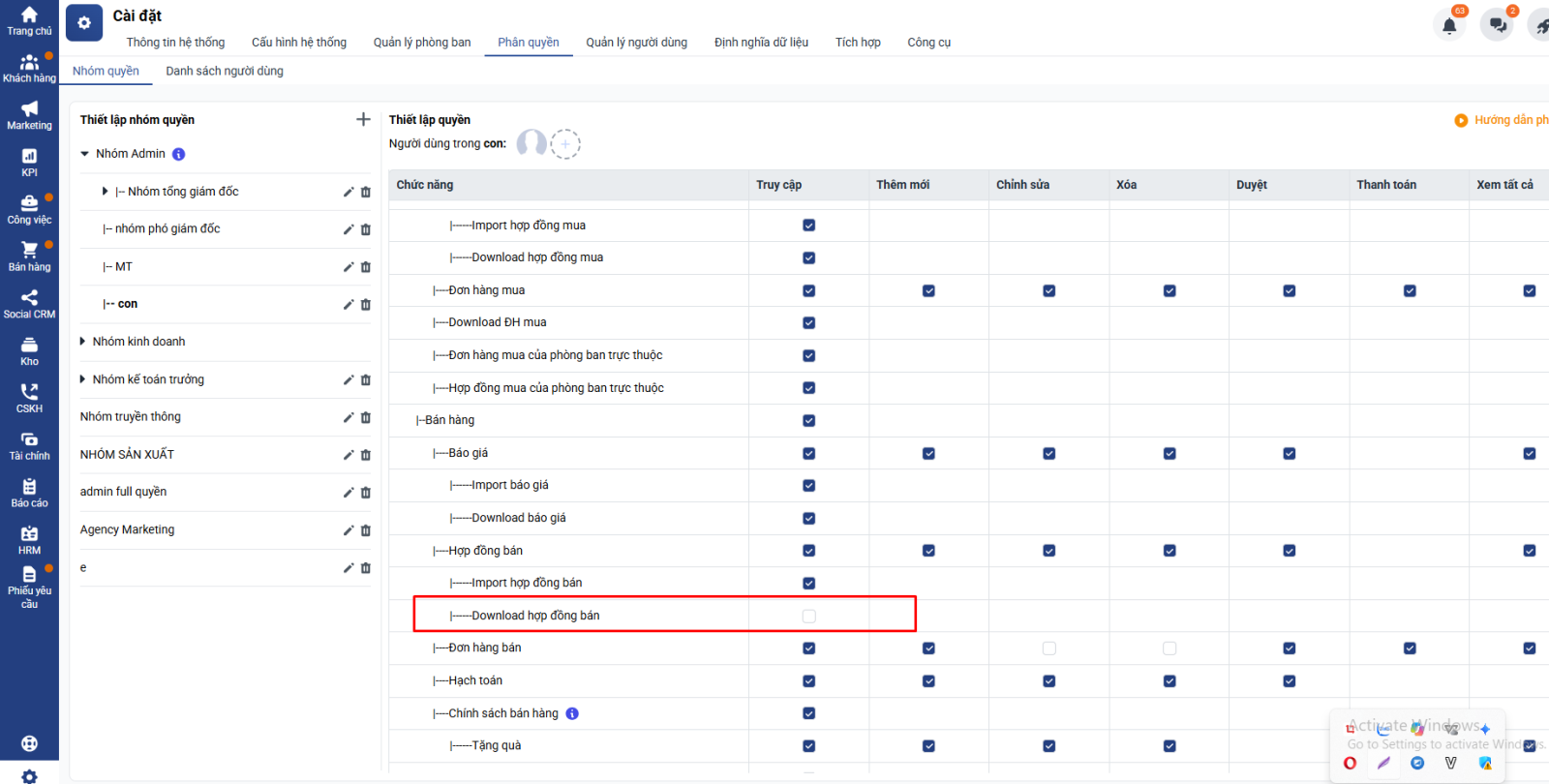This screenshot has width=1549, height=784.
Task: Open Cấu hình hệ thống tab
Action: point(299,43)
